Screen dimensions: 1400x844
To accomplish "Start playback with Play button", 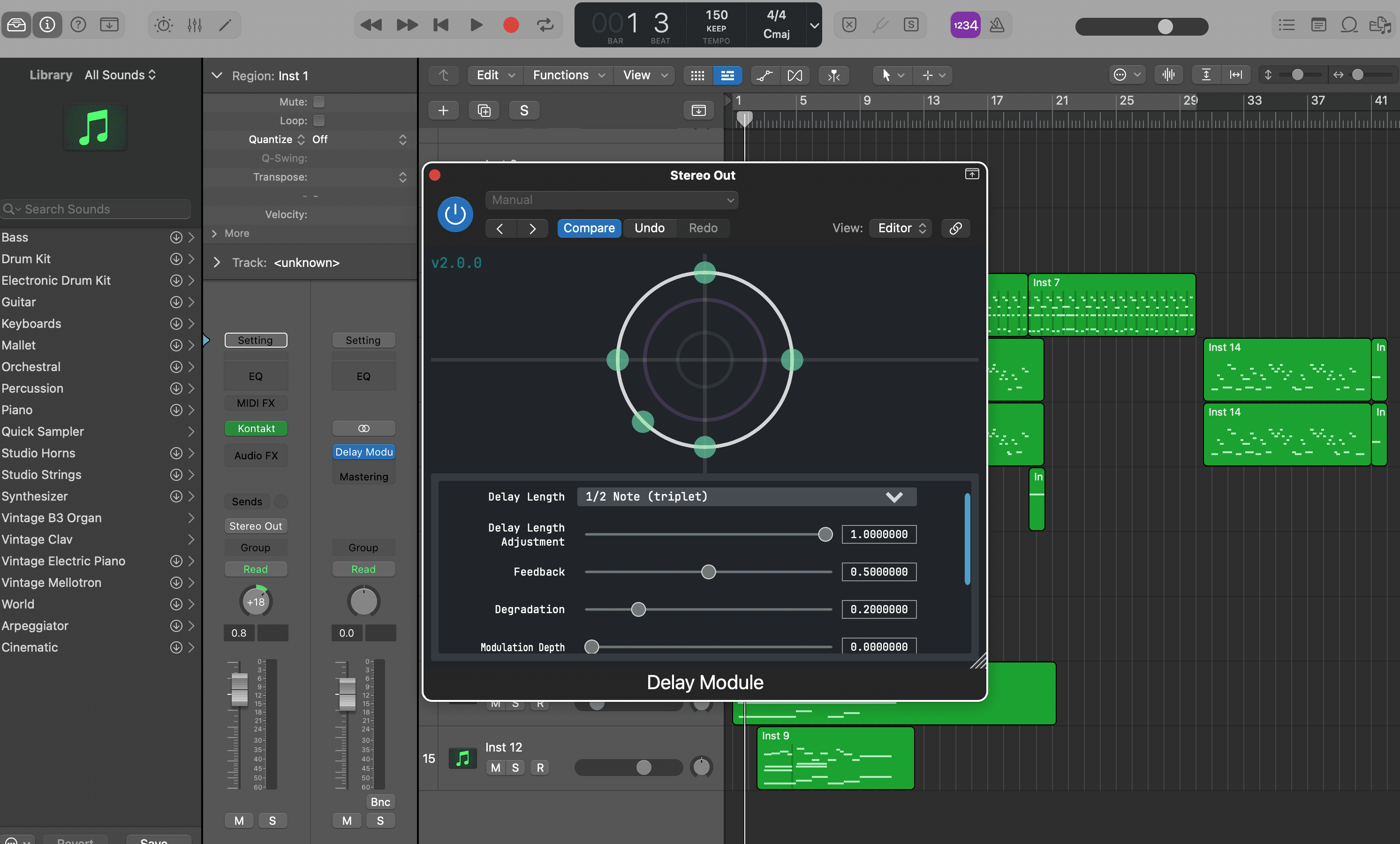I will [x=476, y=25].
